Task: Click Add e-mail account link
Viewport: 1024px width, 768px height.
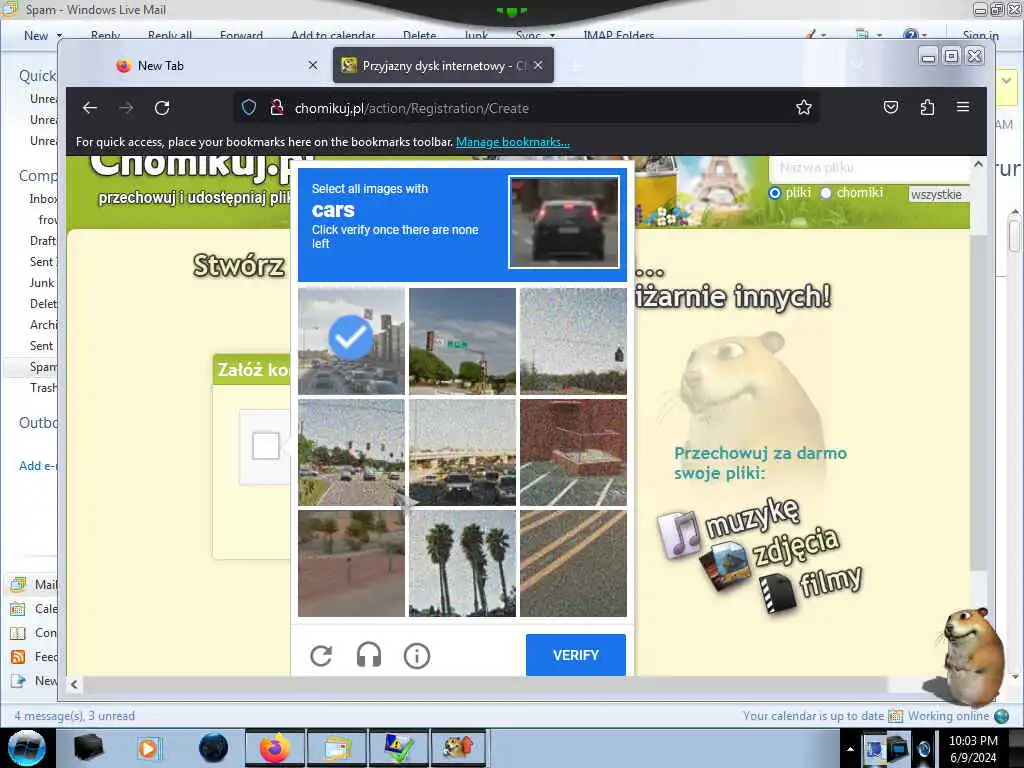Action: [x=38, y=466]
